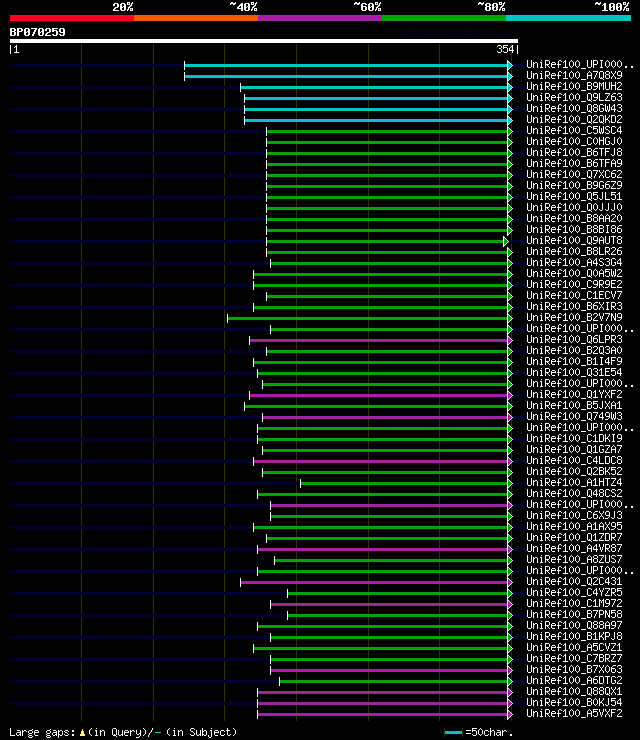Screen dimensions: 640x740
Task: Select hit UniRef100_Q48CS2
Action: pos(574,494)
